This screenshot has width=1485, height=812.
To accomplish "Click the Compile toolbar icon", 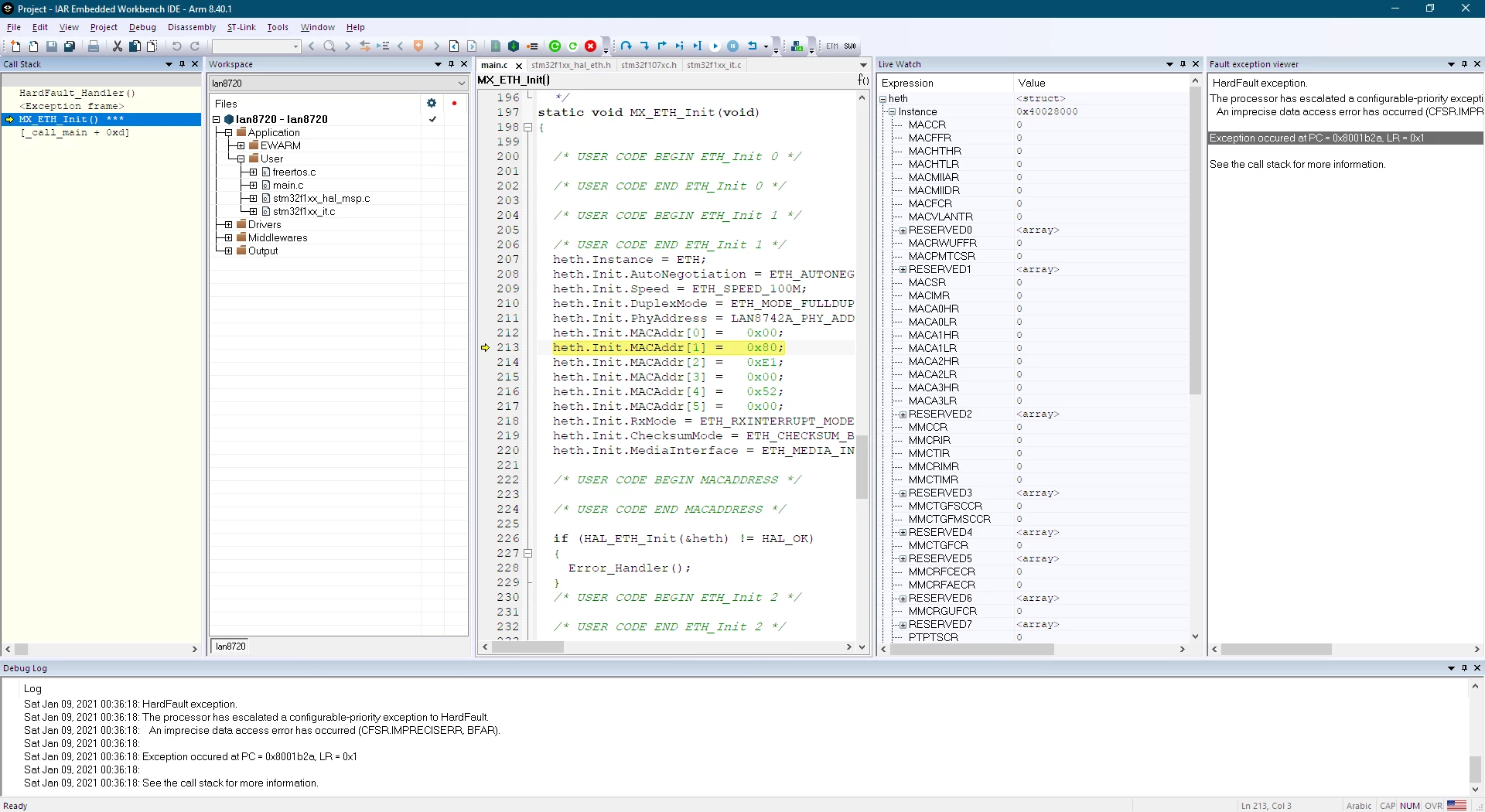I will point(496,46).
